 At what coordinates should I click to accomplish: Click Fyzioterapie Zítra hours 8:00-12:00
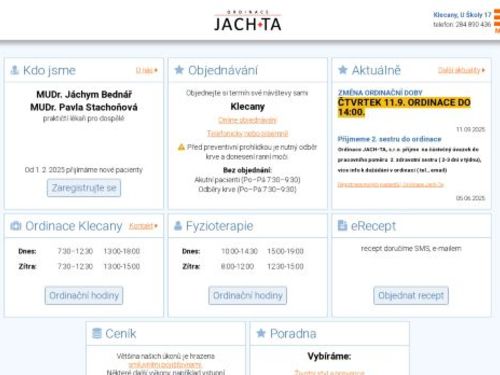237,266
